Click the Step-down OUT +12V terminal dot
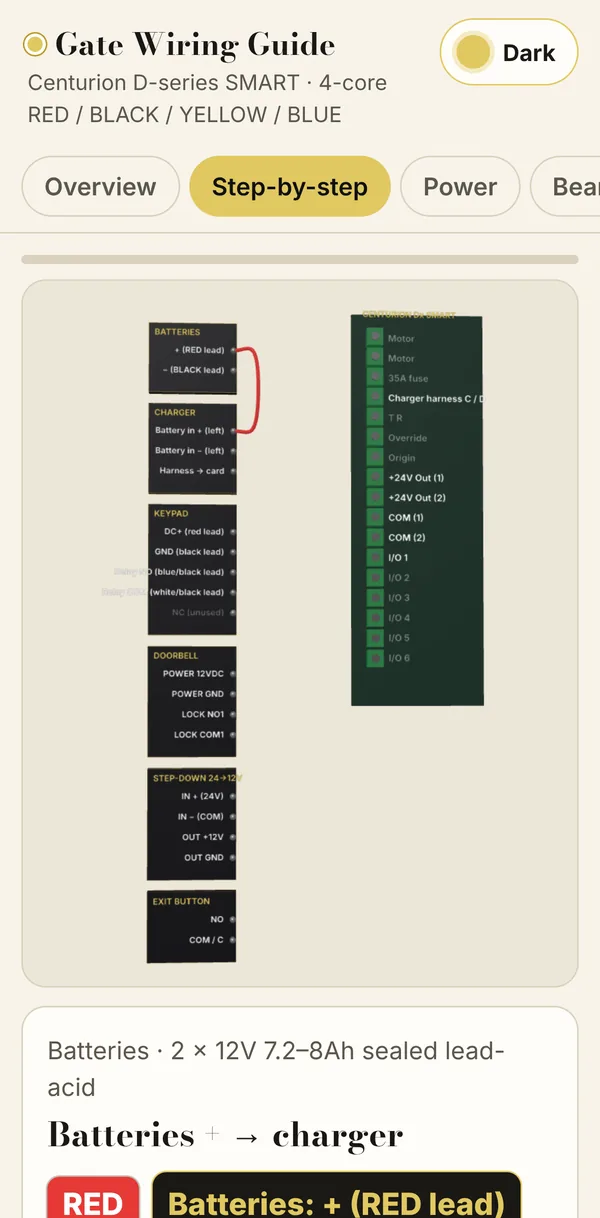 coord(233,837)
